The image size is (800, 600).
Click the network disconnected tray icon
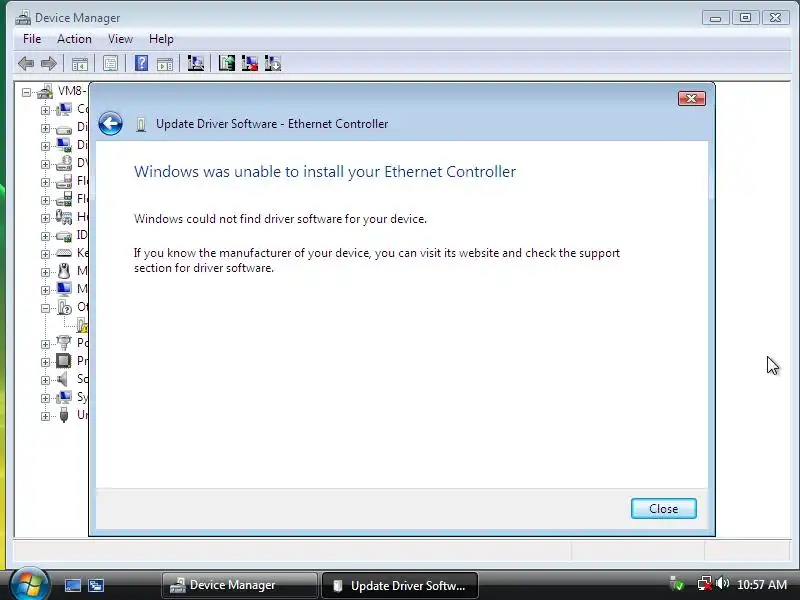tap(705, 584)
